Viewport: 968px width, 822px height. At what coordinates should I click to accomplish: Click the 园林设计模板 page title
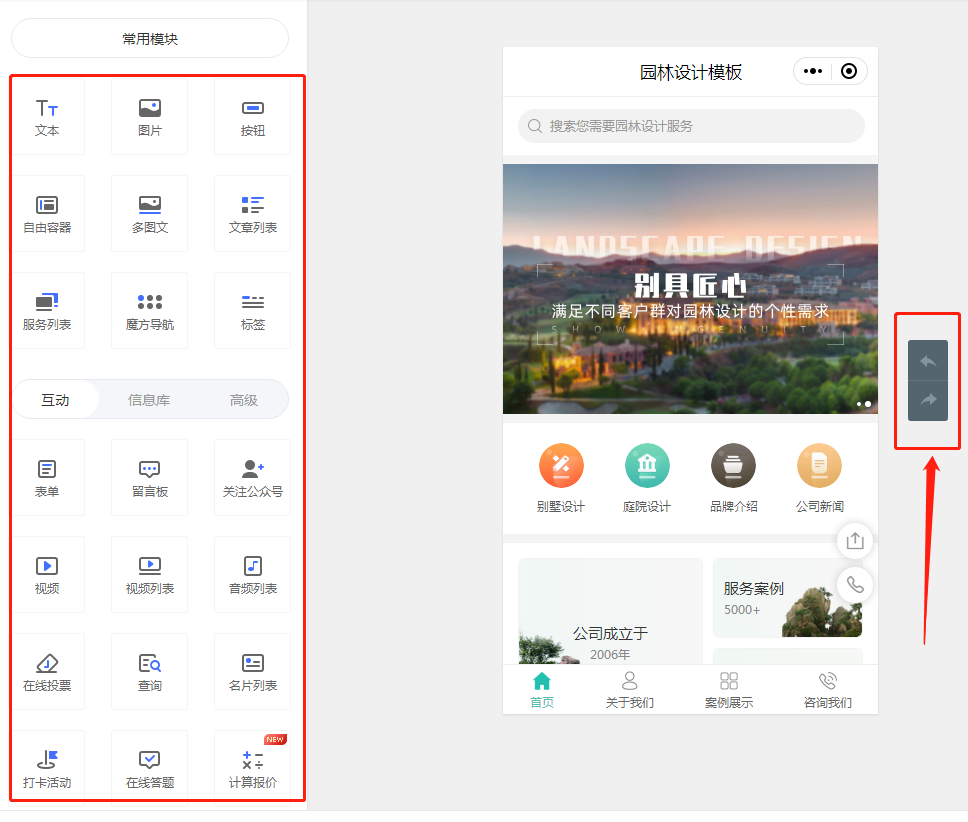691,72
